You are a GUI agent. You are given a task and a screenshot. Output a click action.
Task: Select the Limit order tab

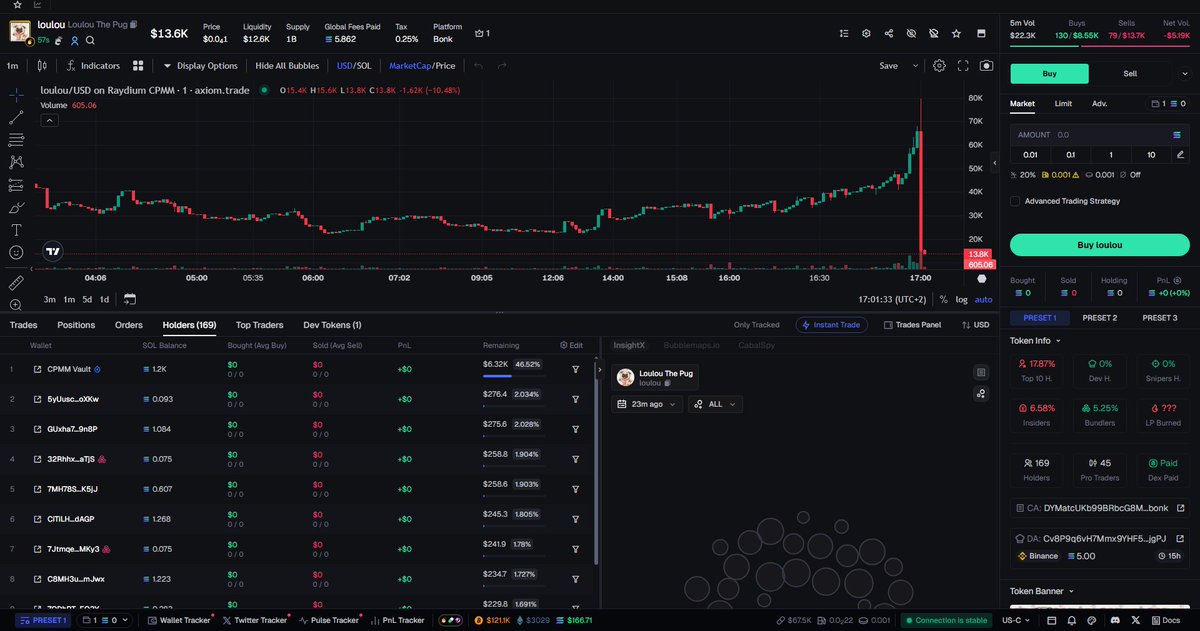(x=1064, y=103)
